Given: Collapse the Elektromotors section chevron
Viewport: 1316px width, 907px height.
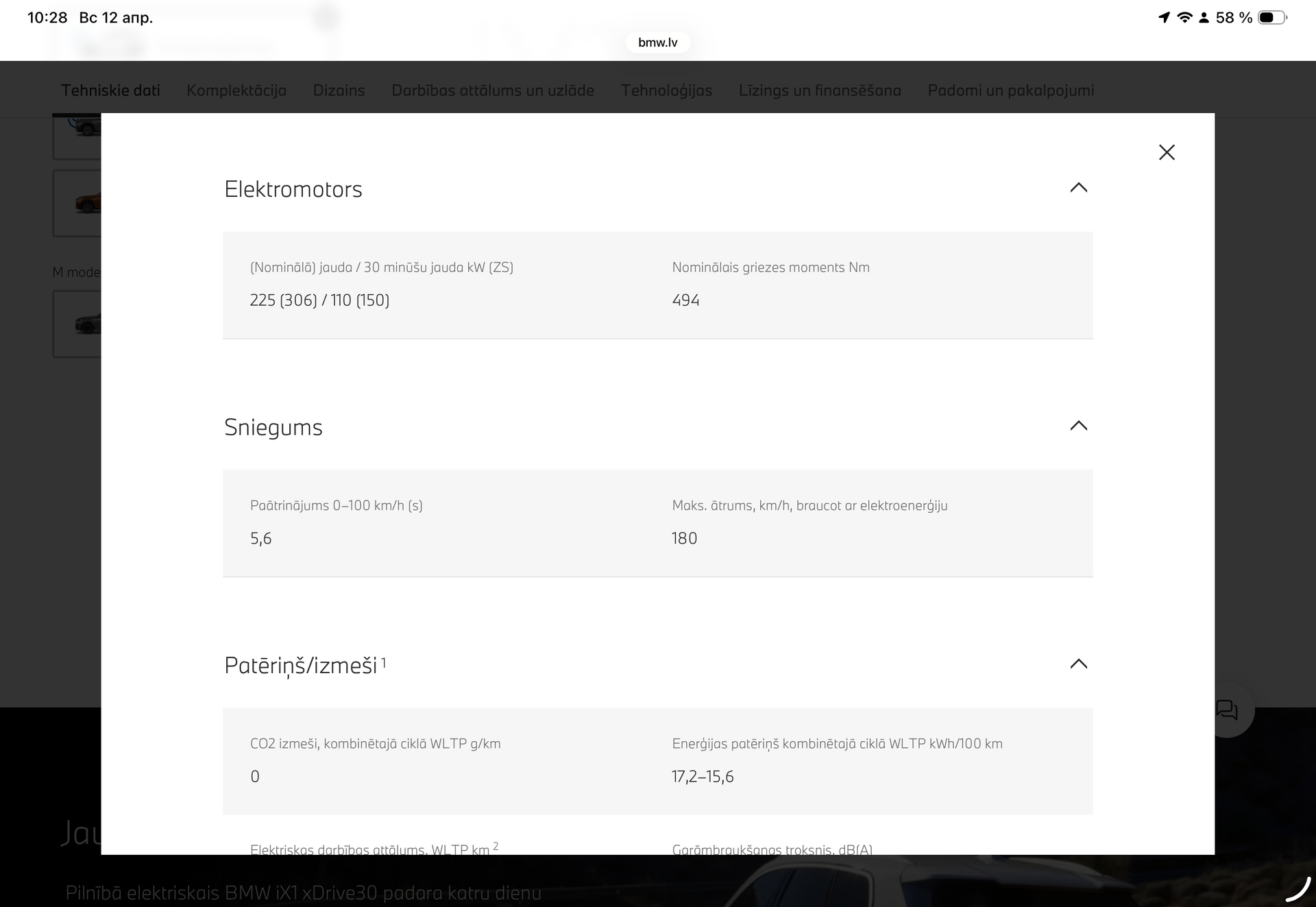Looking at the screenshot, I should click(x=1078, y=188).
